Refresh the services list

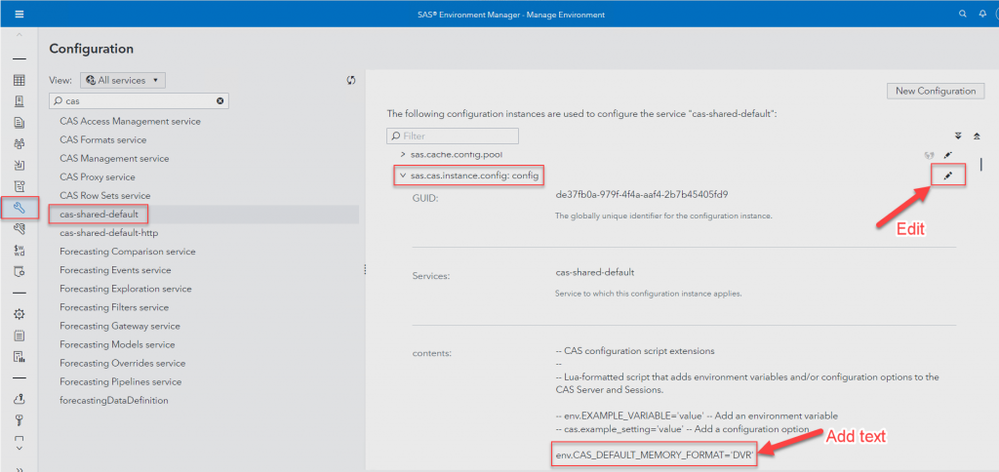(x=351, y=80)
